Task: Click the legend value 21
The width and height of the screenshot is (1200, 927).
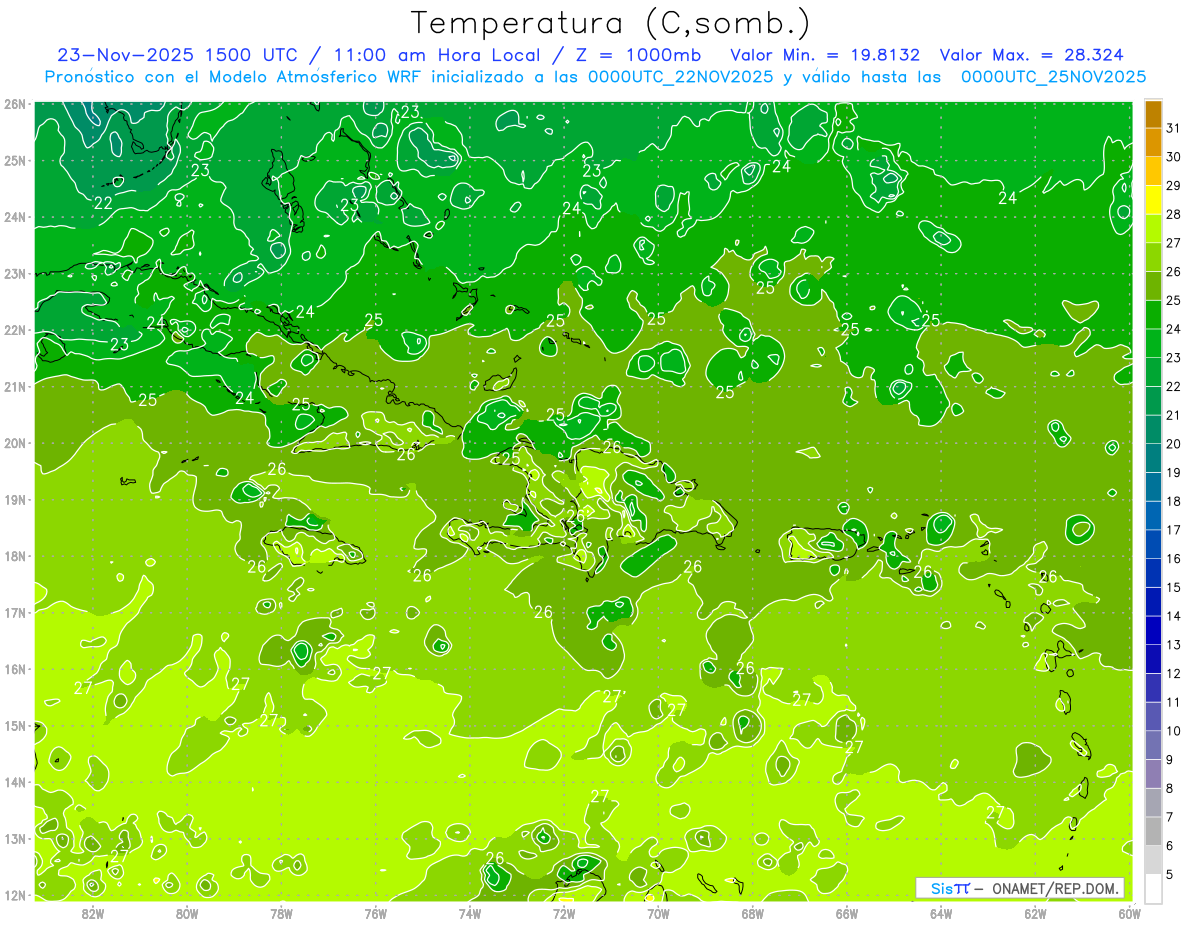Action: pyautogui.click(x=1173, y=415)
